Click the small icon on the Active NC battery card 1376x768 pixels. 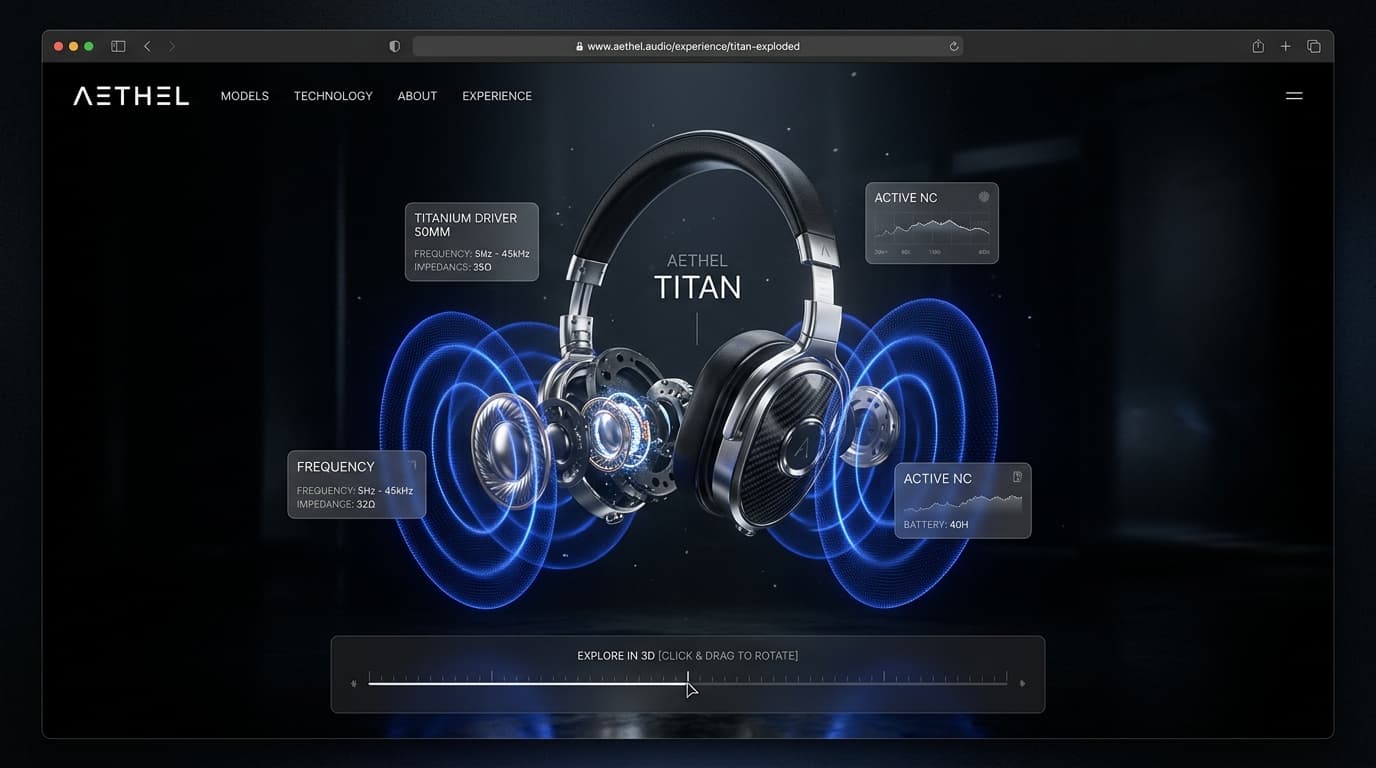(1017, 477)
